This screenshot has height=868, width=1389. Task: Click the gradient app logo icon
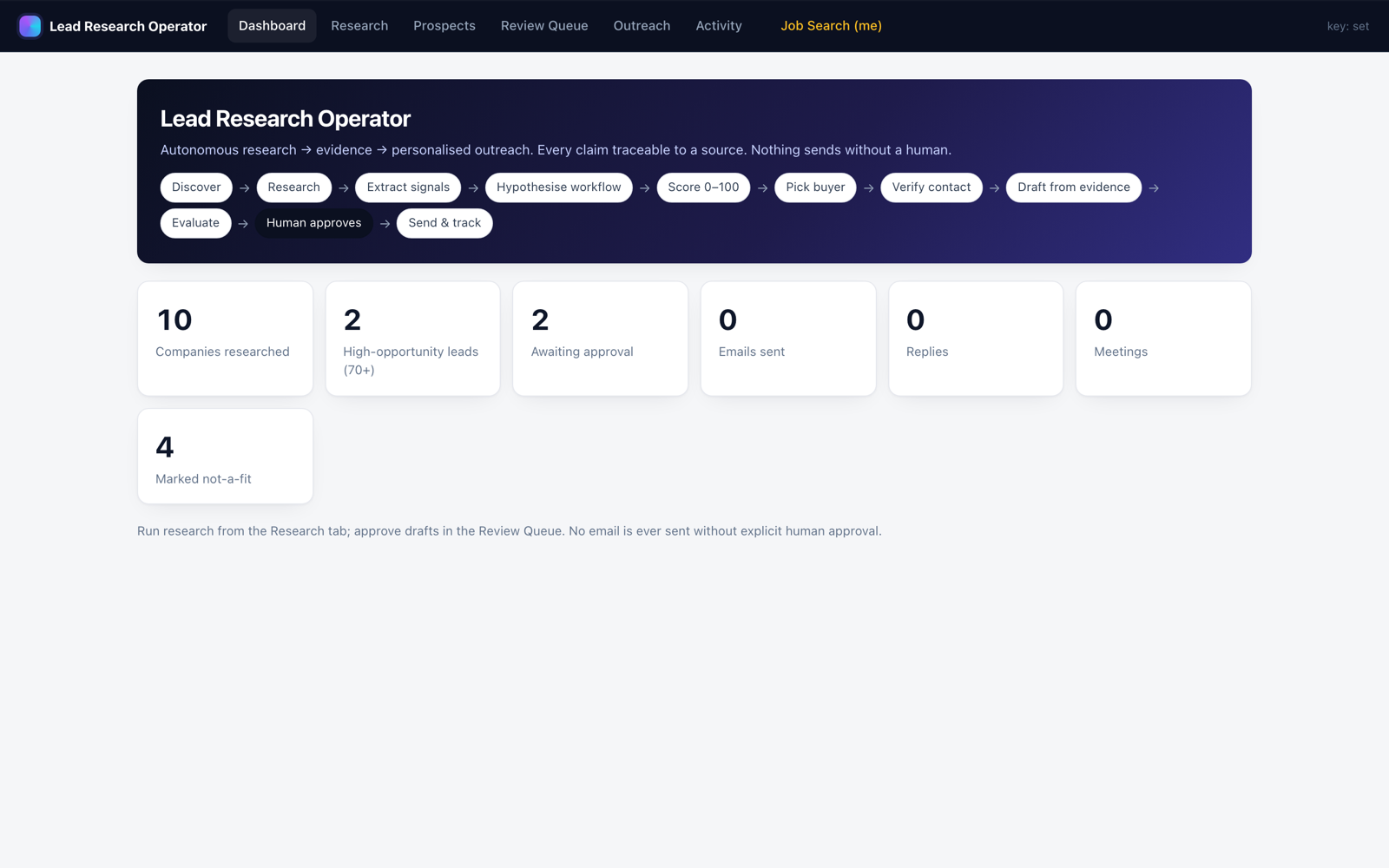[30, 26]
